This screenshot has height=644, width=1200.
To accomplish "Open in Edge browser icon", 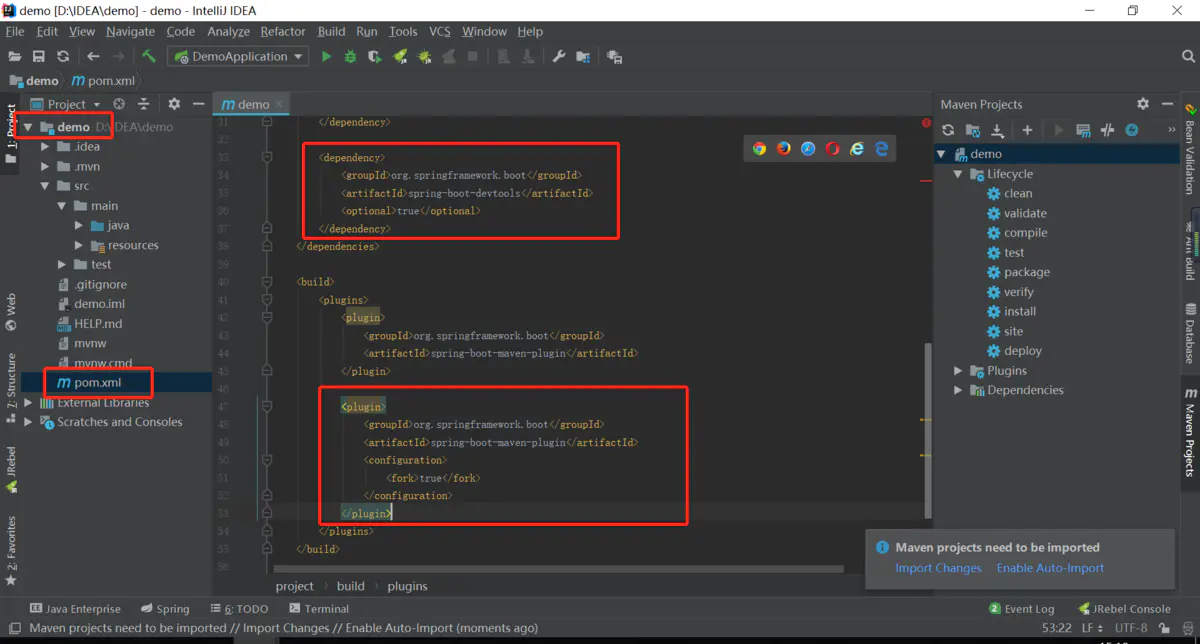I will [881, 149].
